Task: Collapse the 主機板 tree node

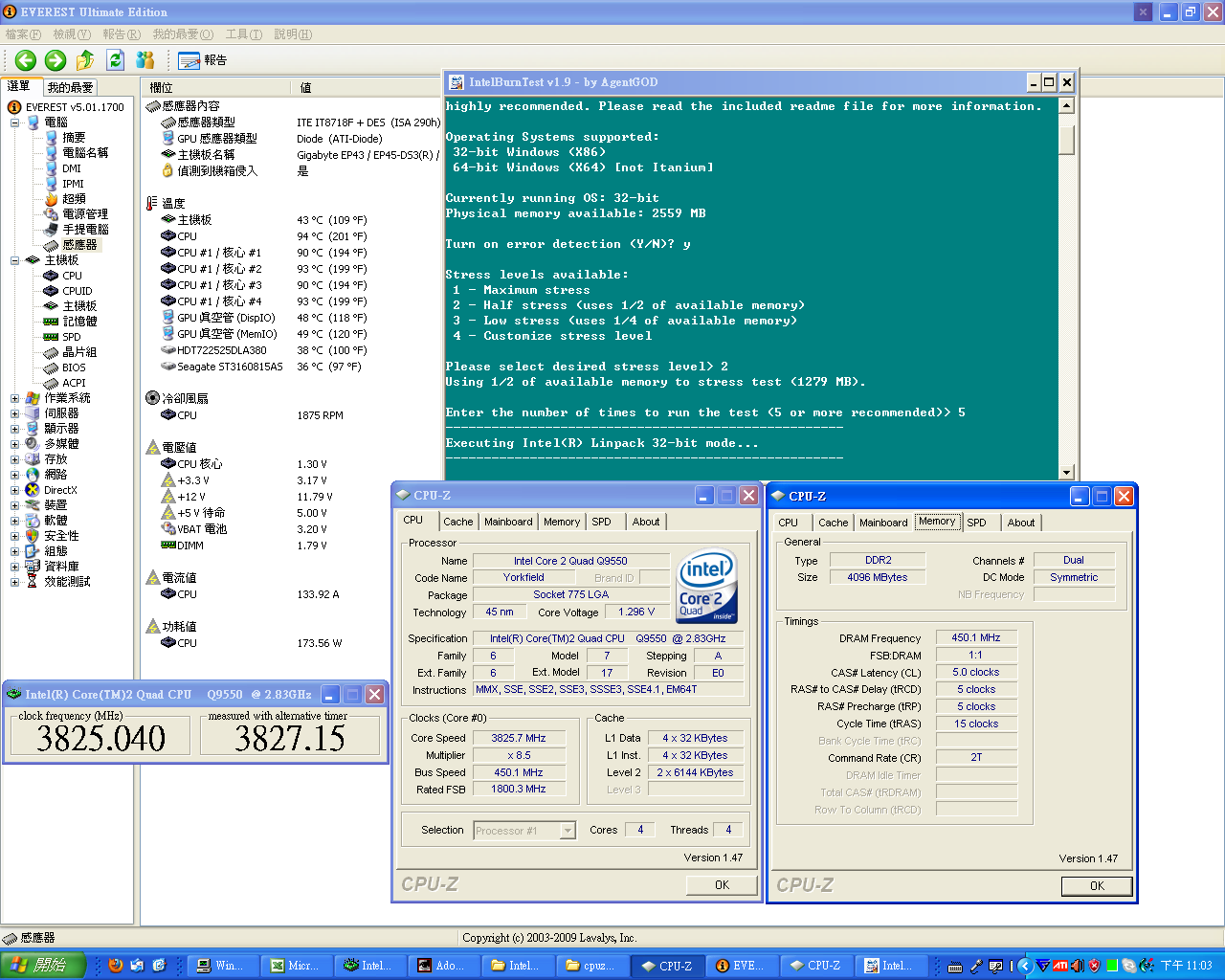Action: [x=14, y=260]
